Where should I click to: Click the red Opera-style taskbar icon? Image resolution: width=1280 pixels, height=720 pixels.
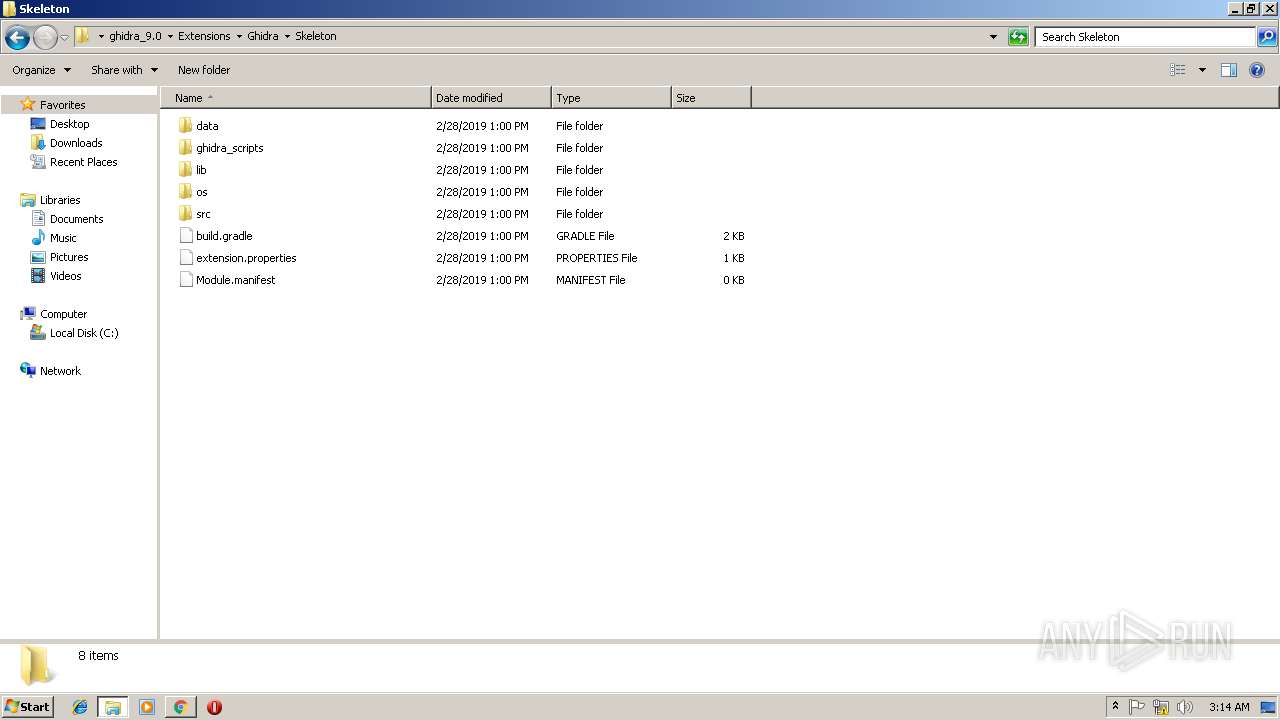[214, 707]
